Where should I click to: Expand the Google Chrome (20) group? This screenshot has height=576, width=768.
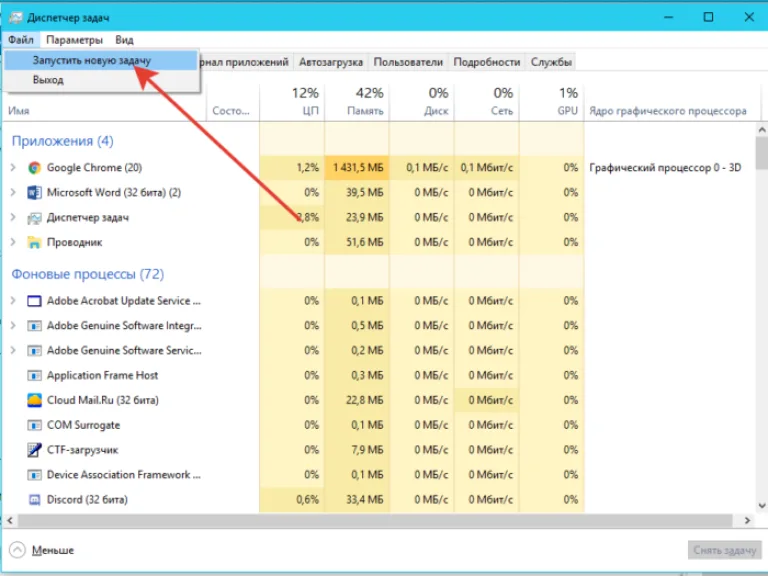(x=13, y=168)
